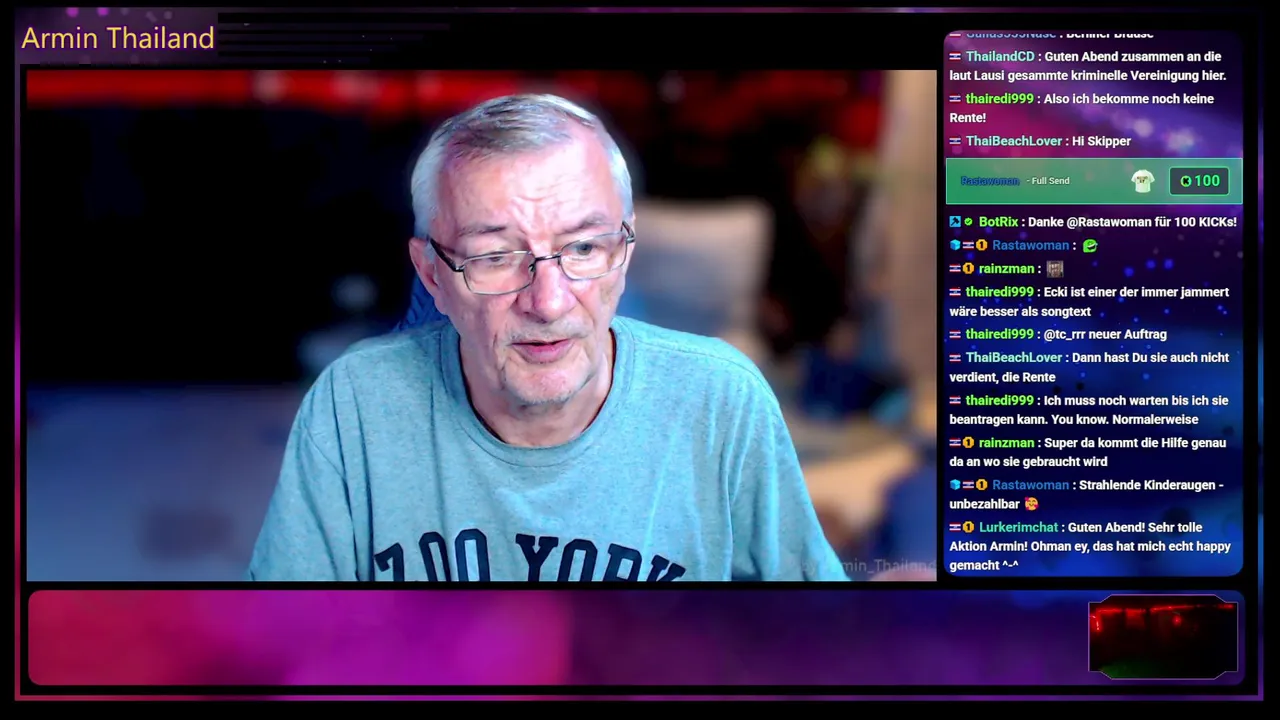Click the Thai flag beside thairedi999's '@tc_rrr' message
Viewport: 1280px width, 720px height.
(x=955, y=334)
